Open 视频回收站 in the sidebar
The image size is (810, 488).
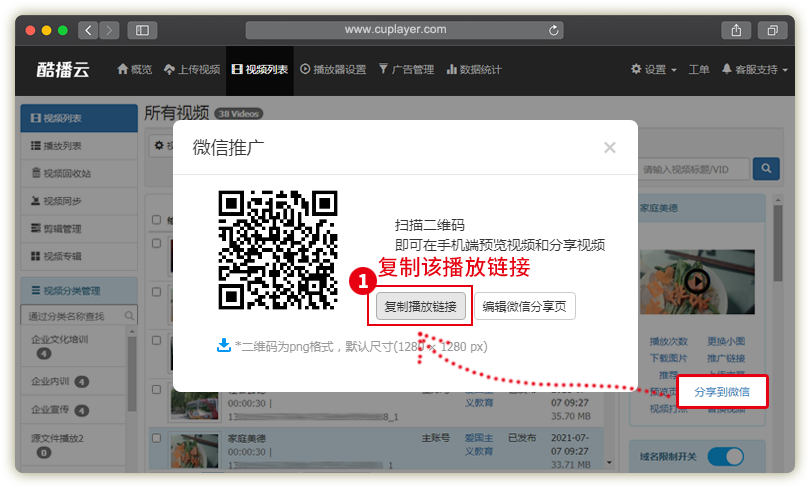click(79, 174)
